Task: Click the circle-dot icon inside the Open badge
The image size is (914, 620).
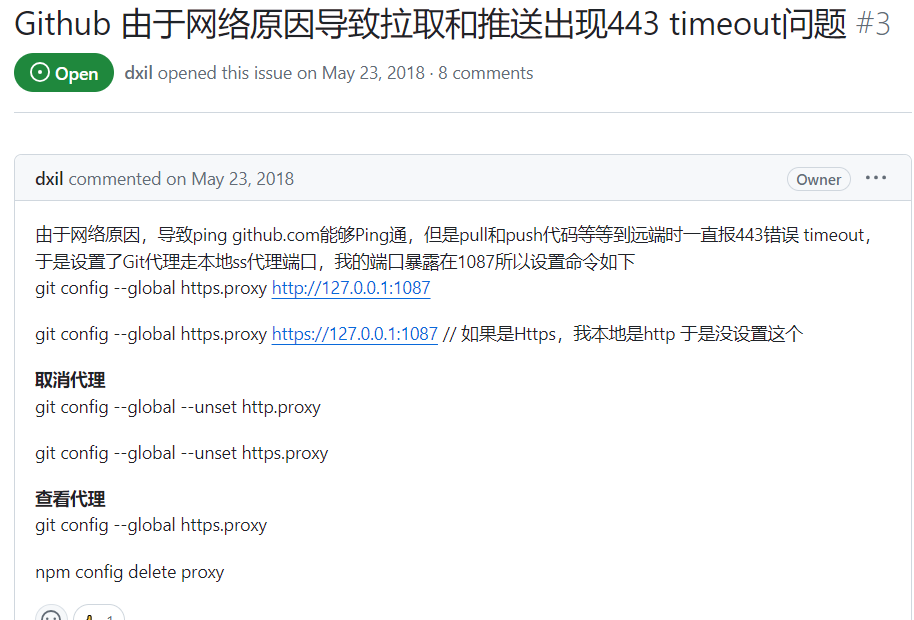Action: 40,73
